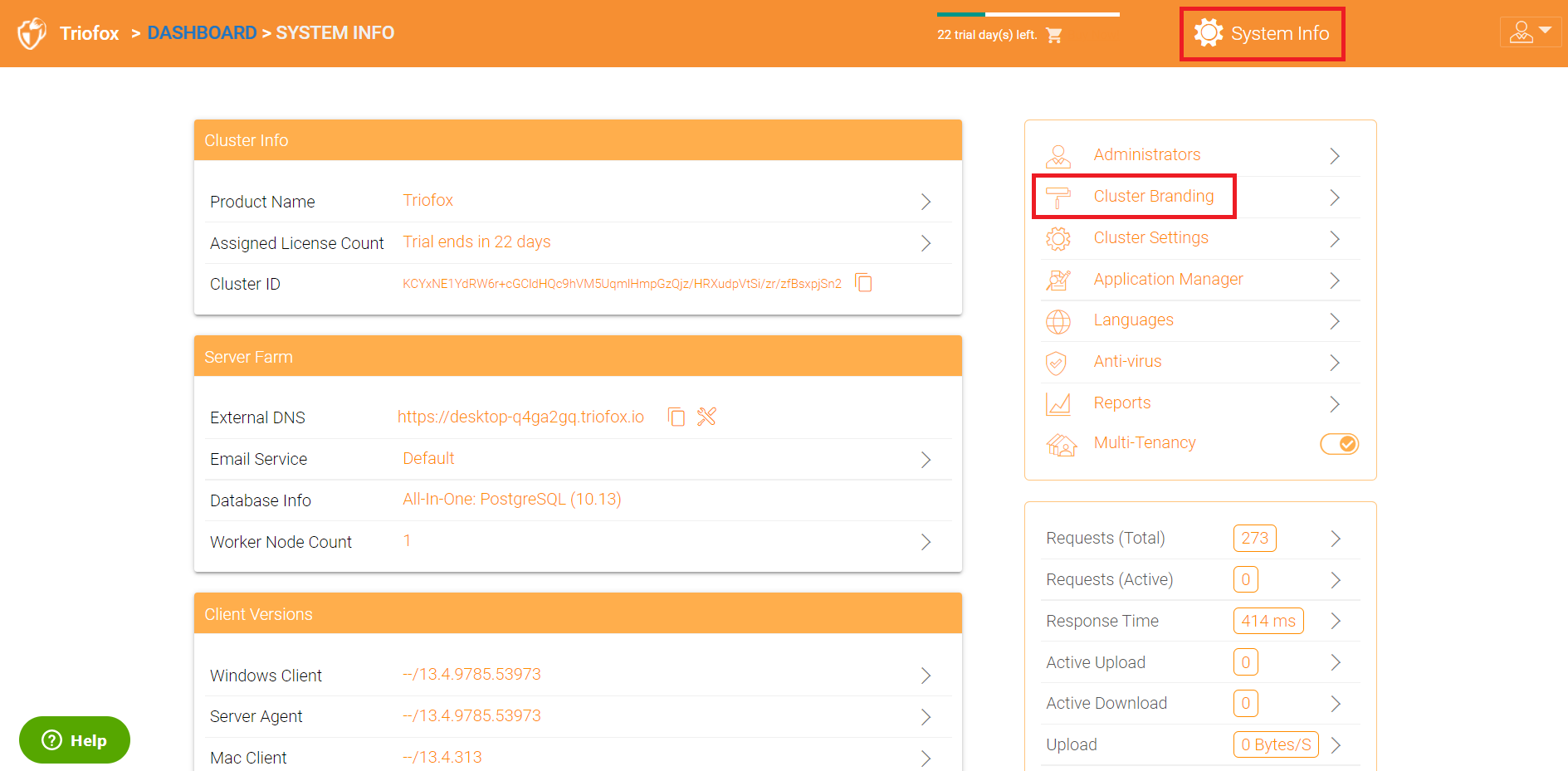This screenshot has height=771, width=1568.
Task: Click the green Help button
Action: 75,739
